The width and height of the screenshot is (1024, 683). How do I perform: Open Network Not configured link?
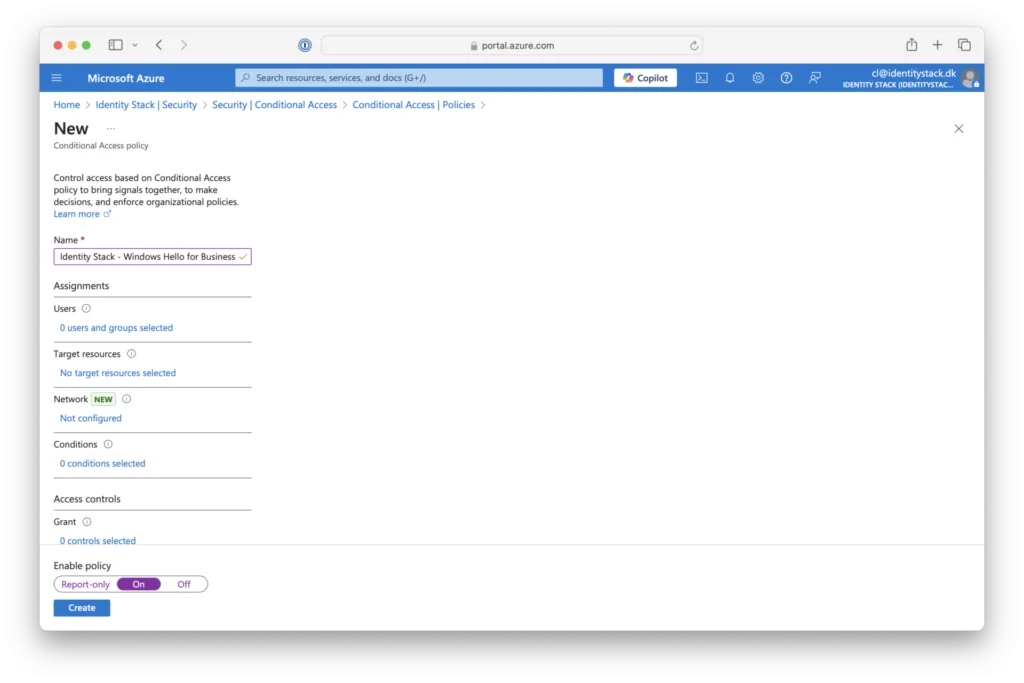point(91,418)
